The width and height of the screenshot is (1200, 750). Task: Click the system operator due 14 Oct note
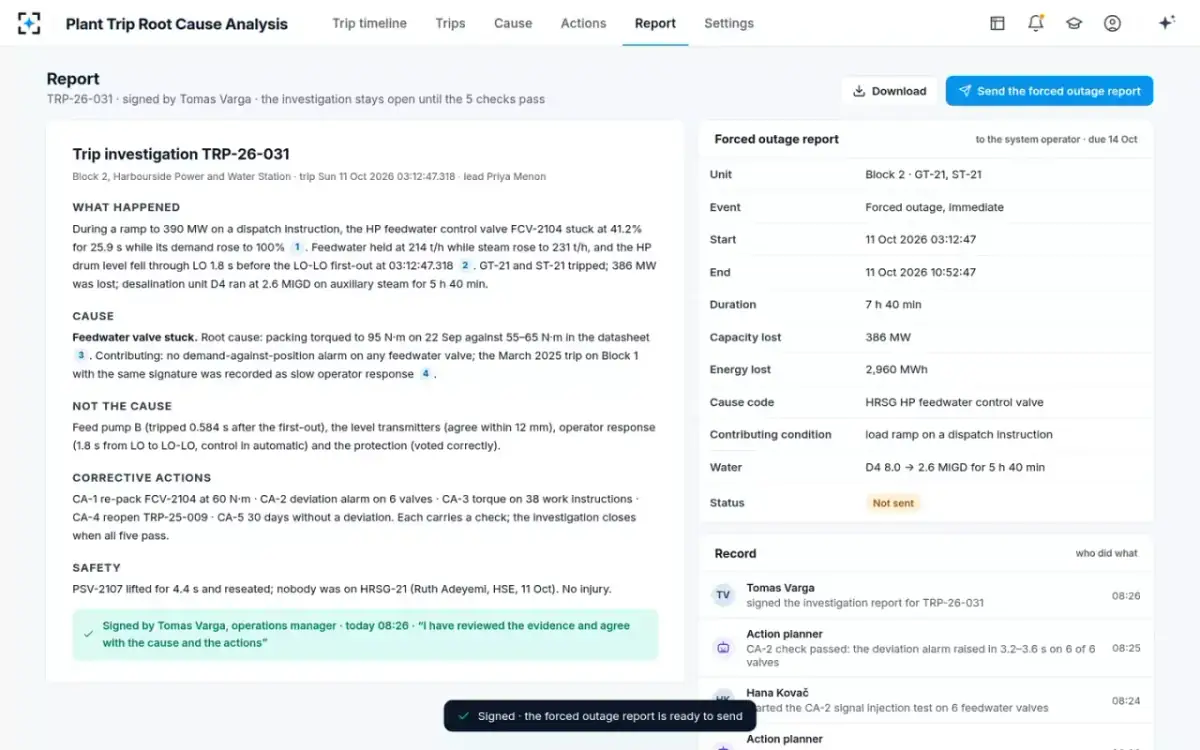(1056, 139)
